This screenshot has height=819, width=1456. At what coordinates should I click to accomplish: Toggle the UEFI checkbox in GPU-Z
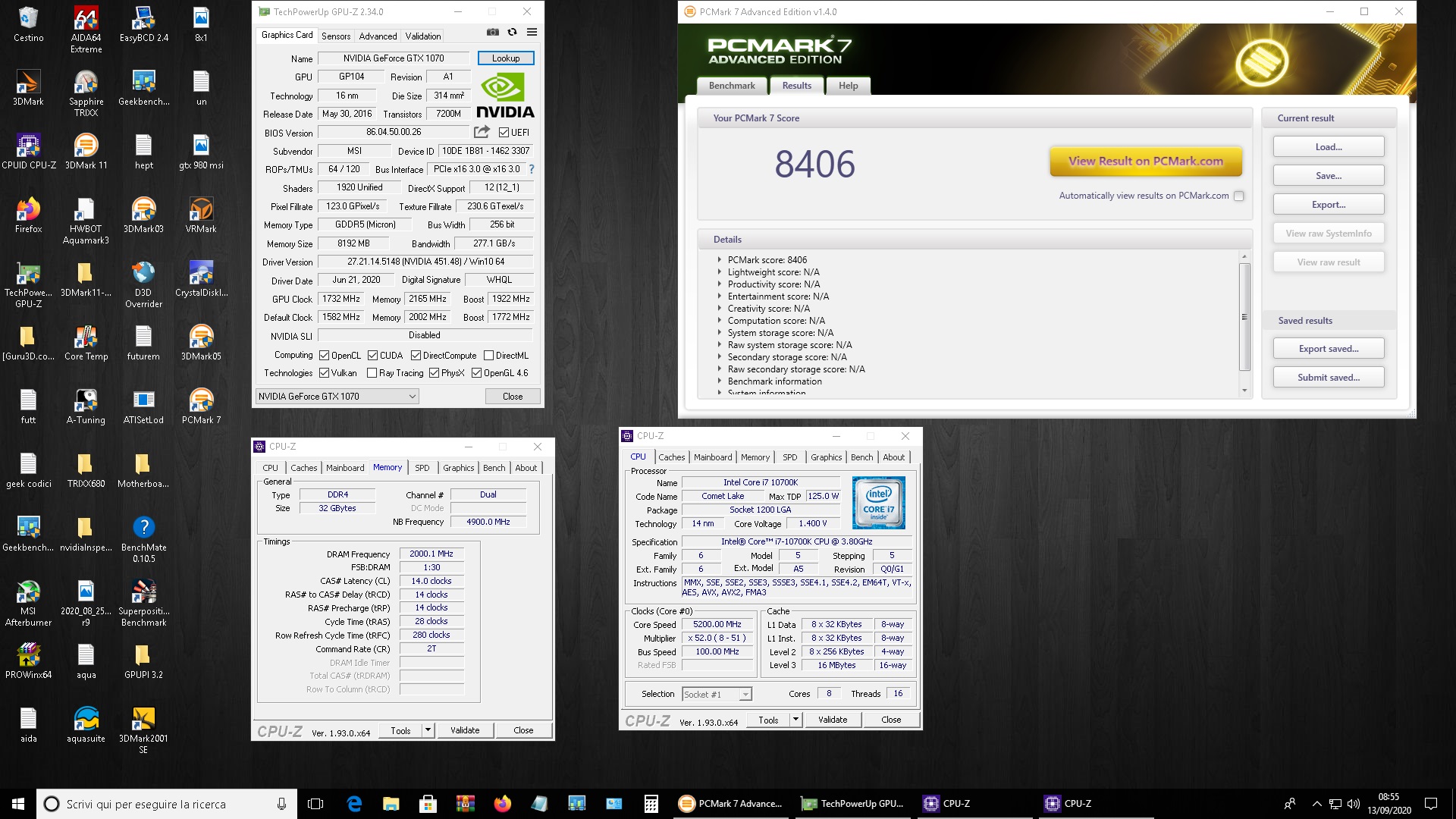[x=504, y=132]
